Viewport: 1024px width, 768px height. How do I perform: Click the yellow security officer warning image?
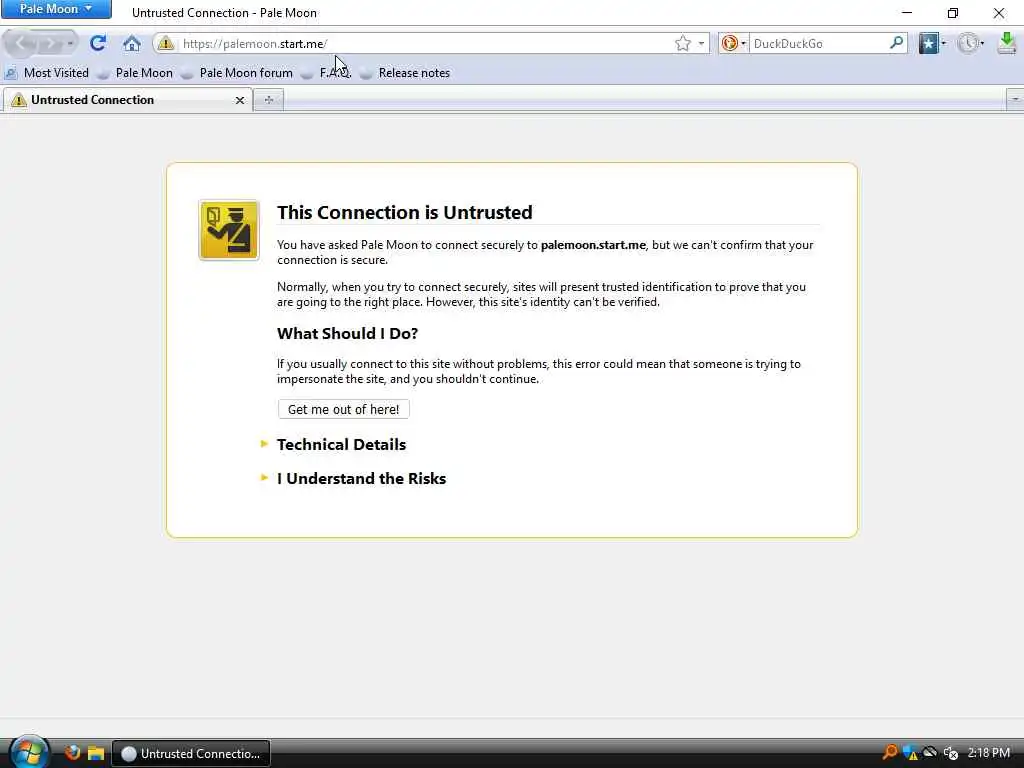tap(229, 230)
